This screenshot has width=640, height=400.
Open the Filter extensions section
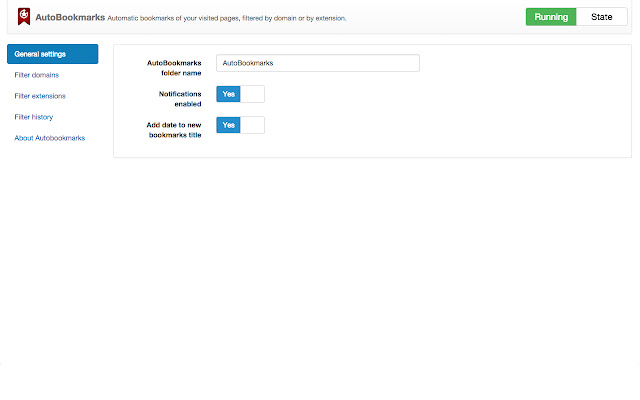pyautogui.click(x=40, y=96)
